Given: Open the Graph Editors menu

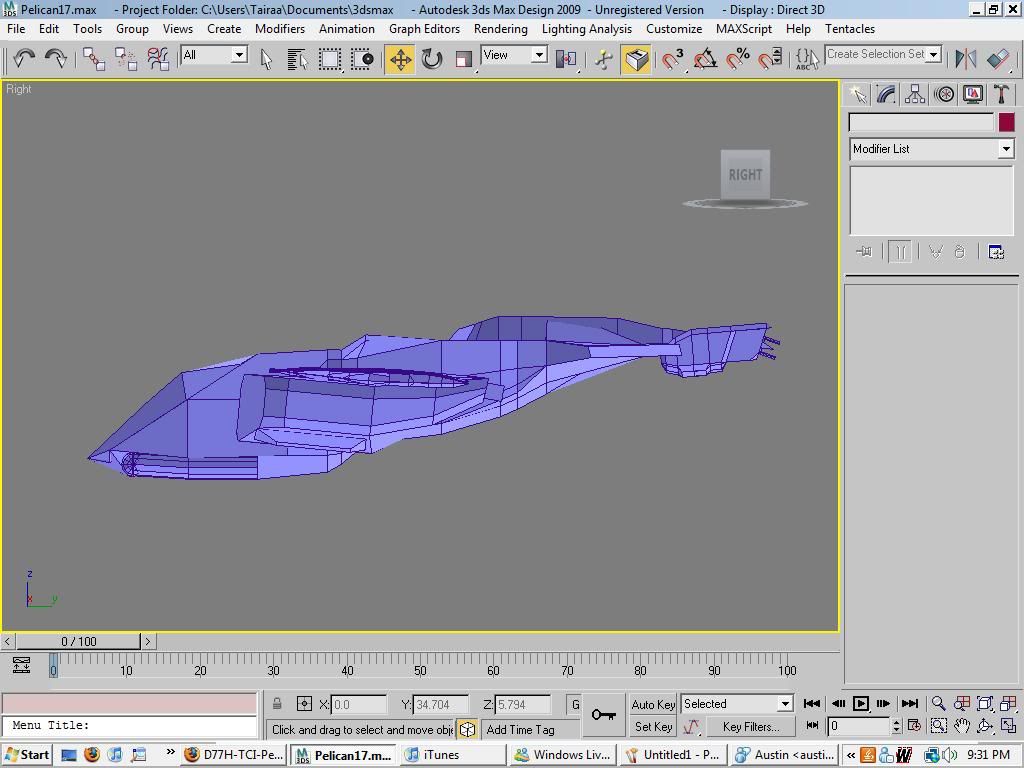Looking at the screenshot, I should click(424, 29).
